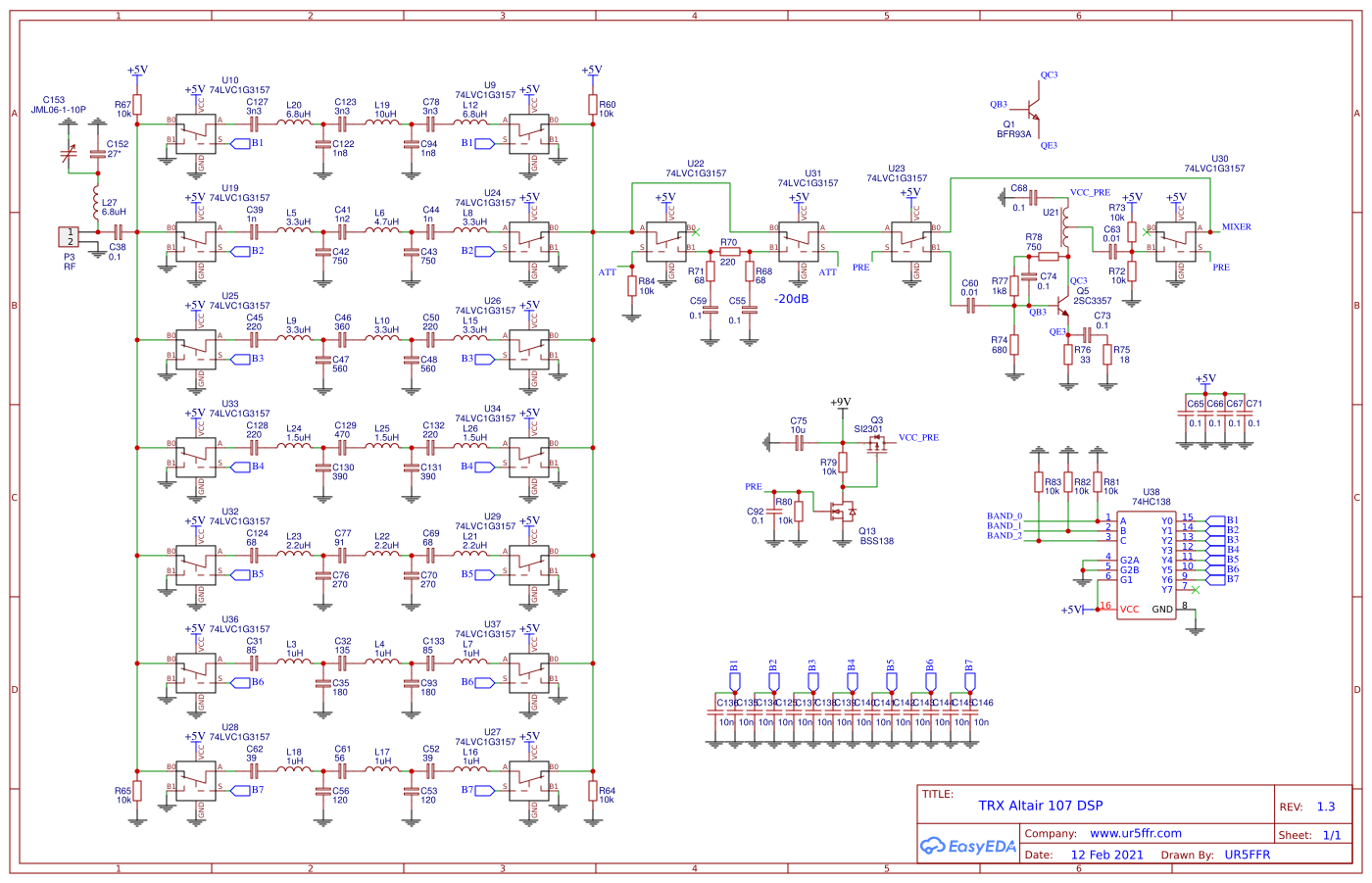Select the +9V power supply symbol
Screen dimensions: 1372x883
[x=841, y=403]
